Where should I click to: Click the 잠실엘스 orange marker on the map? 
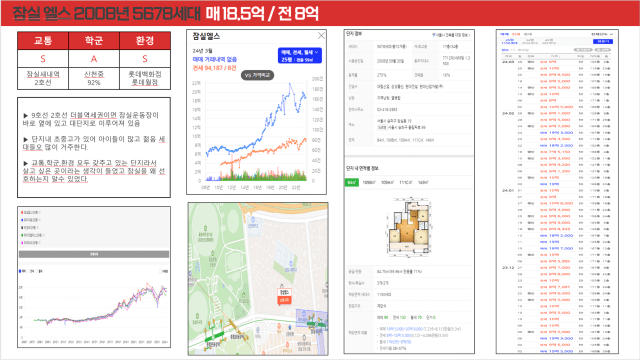(284, 296)
